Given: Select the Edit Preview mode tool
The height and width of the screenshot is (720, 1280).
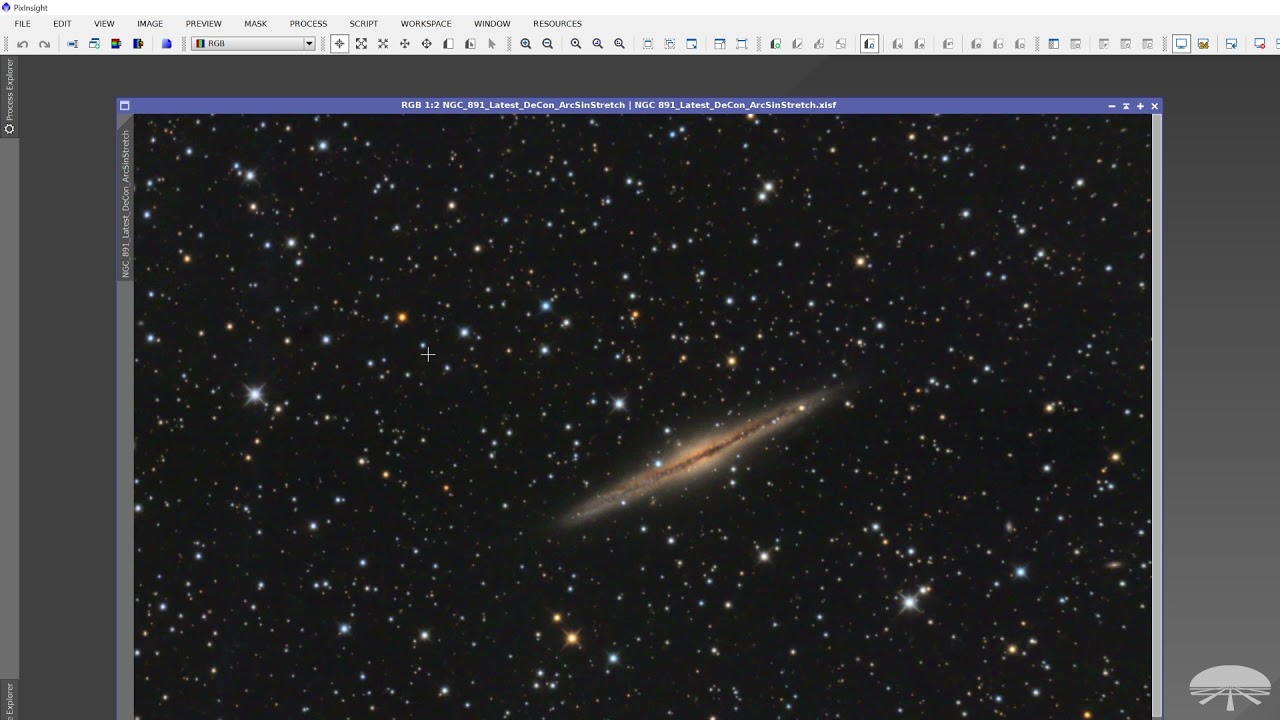Looking at the screenshot, I should click(x=470, y=44).
